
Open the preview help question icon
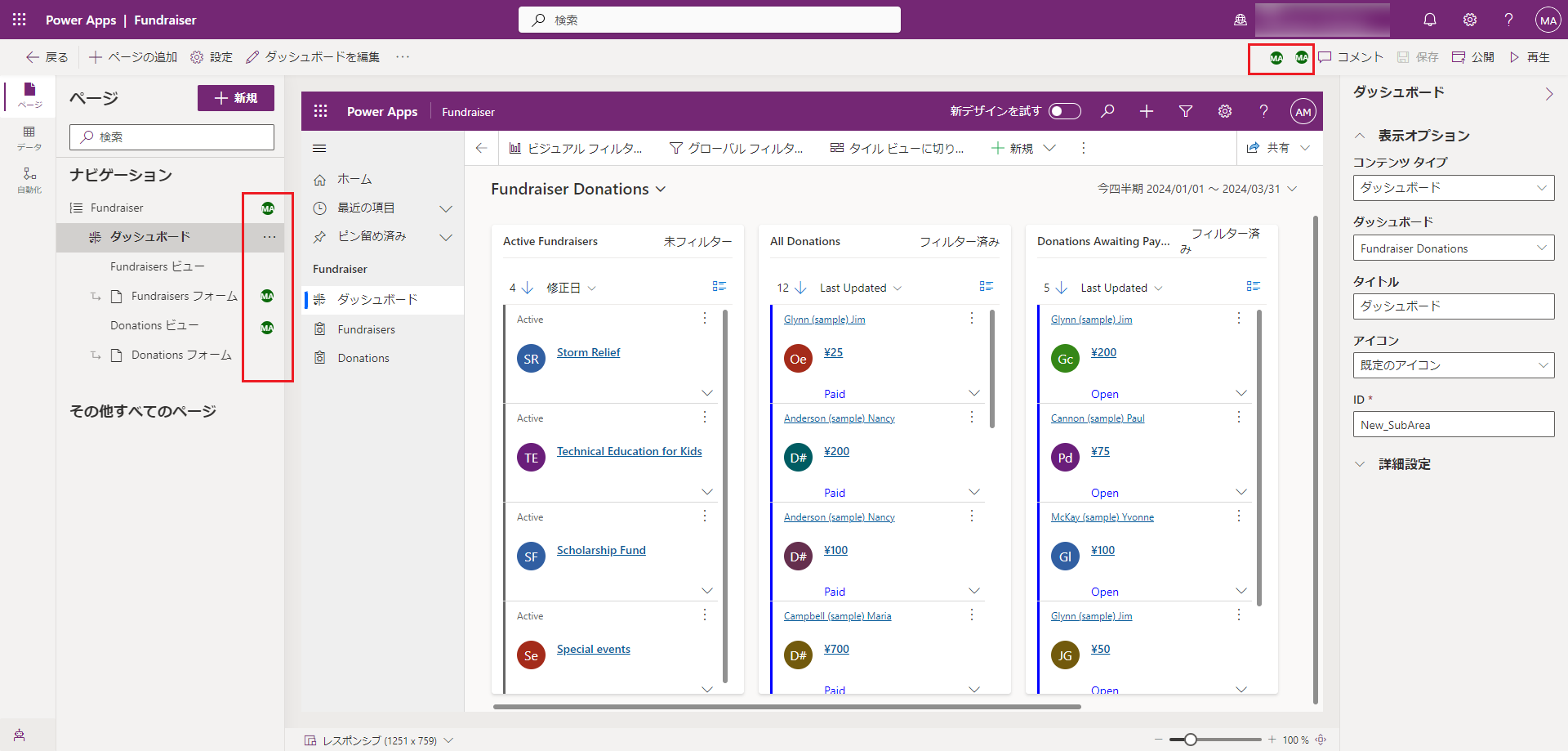(x=1263, y=111)
